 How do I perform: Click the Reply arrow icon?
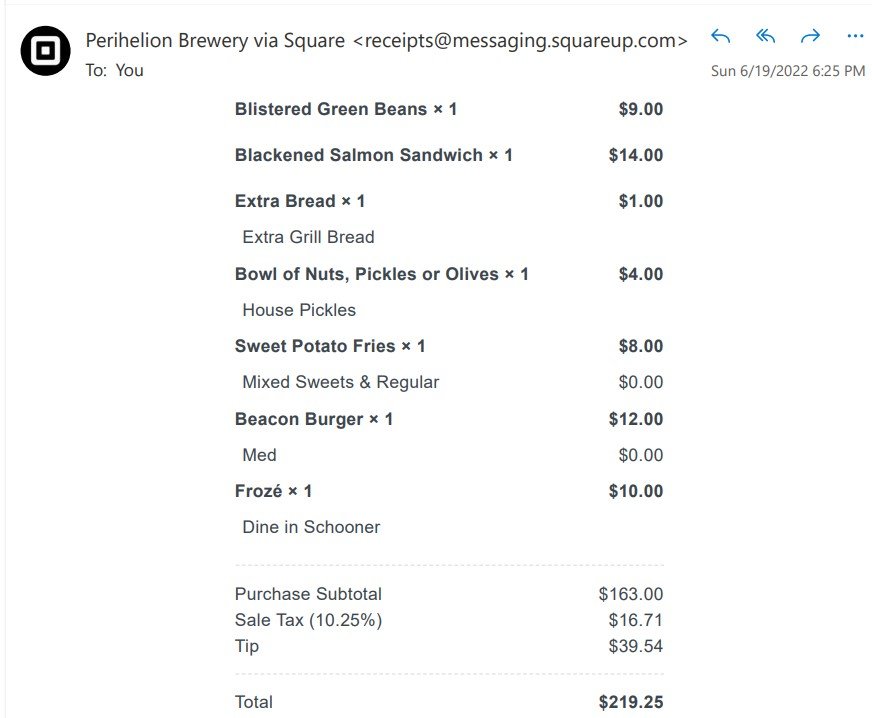(x=720, y=37)
